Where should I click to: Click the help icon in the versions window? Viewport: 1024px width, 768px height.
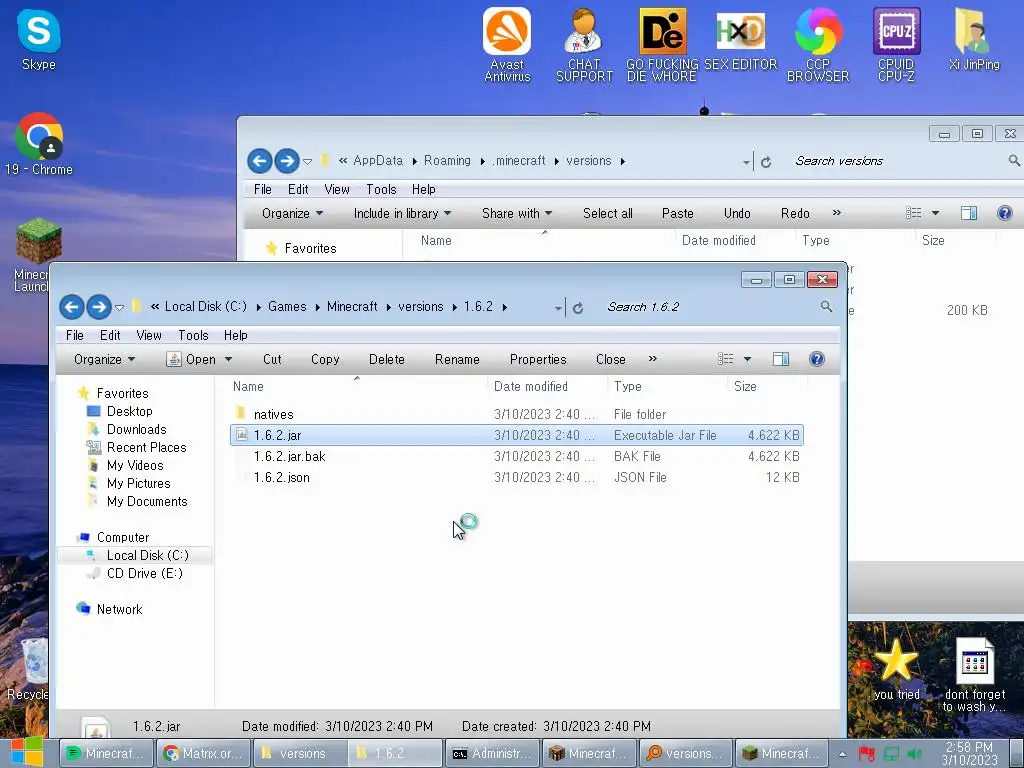coord(1004,213)
